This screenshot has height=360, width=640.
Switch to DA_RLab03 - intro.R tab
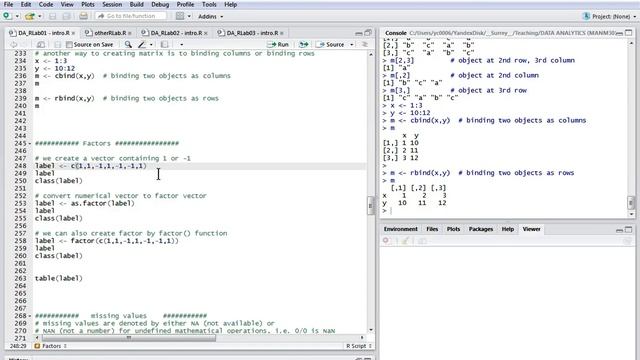tap(251, 33)
